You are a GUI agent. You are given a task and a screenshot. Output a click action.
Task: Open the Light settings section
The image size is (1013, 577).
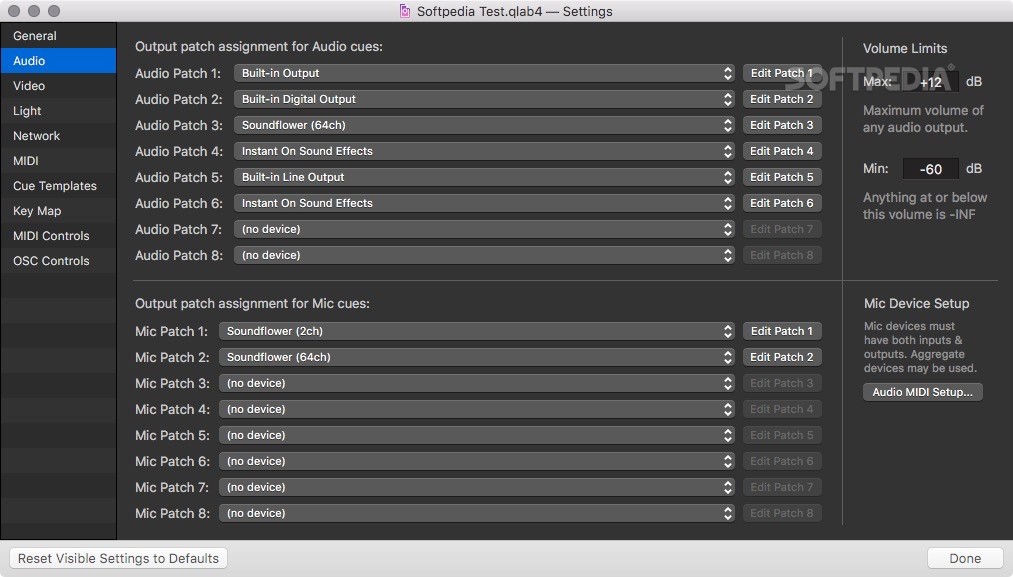click(x=58, y=110)
